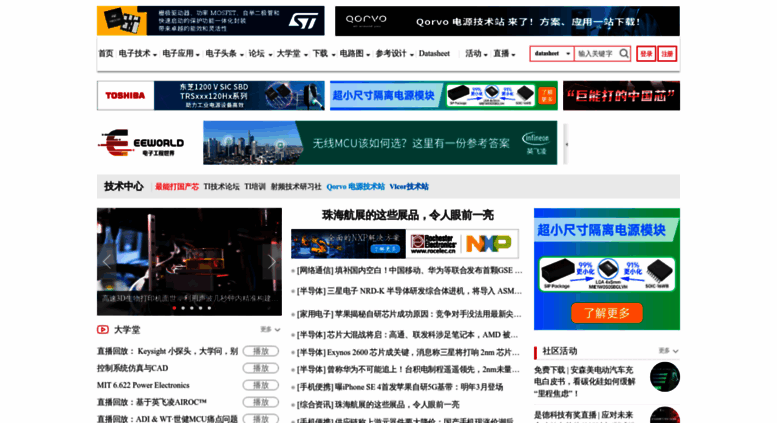Open the Infineon 无线MCU banner
Image resolution: width=777 pixels, height=423 pixels.
click(x=380, y=143)
